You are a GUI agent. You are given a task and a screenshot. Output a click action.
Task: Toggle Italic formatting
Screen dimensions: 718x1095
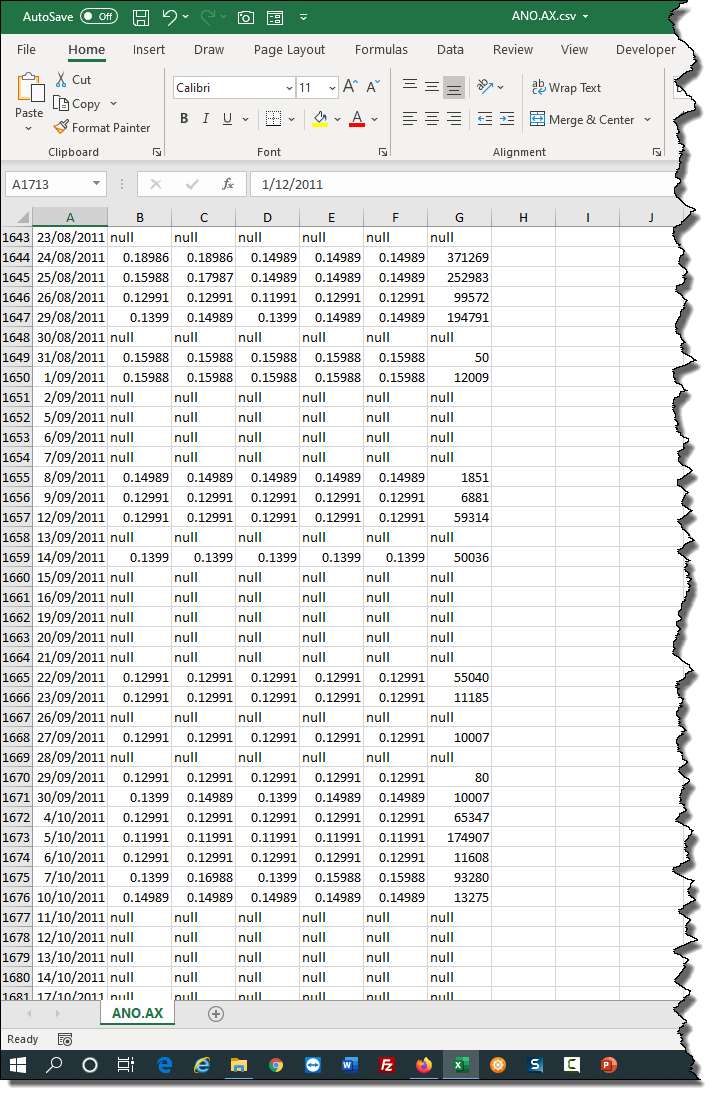coord(206,119)
